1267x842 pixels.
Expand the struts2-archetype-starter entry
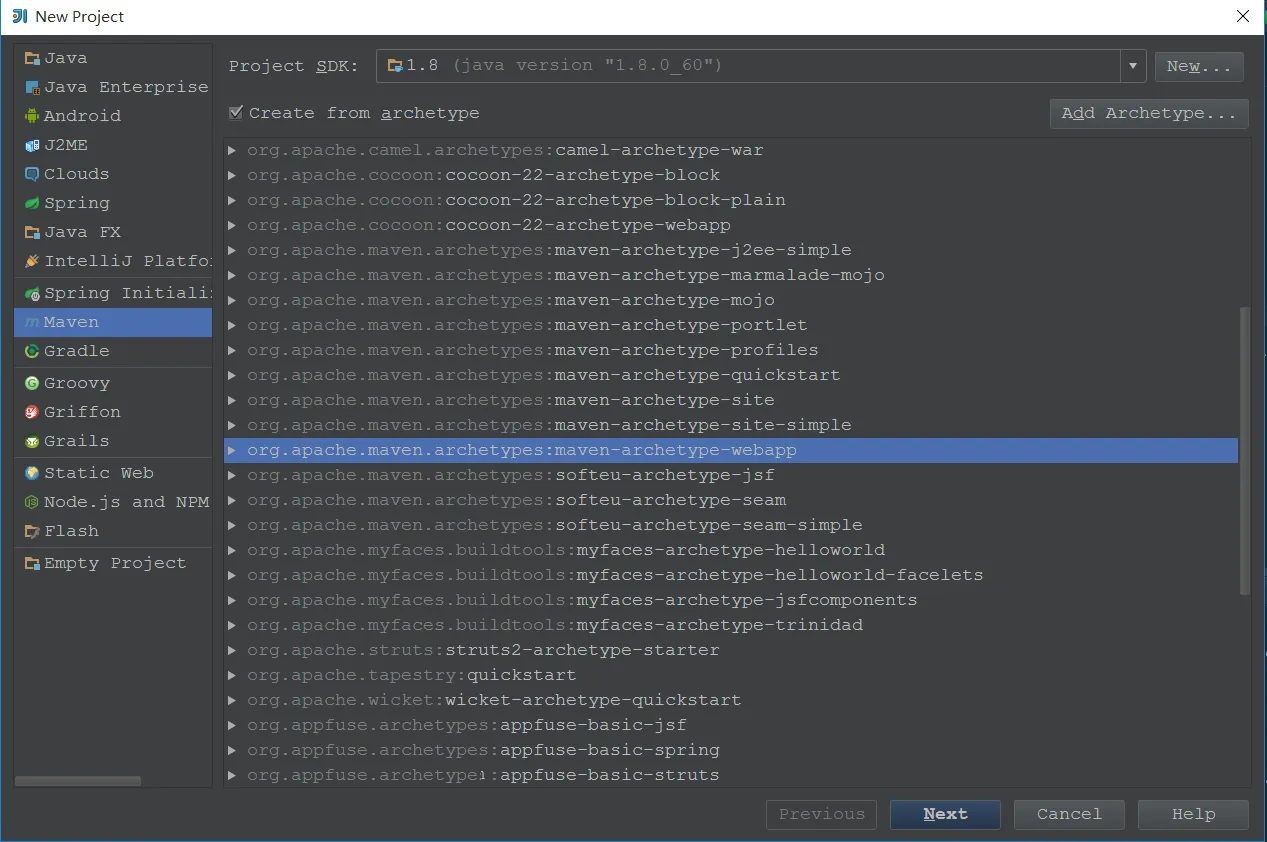pos(232,650)
